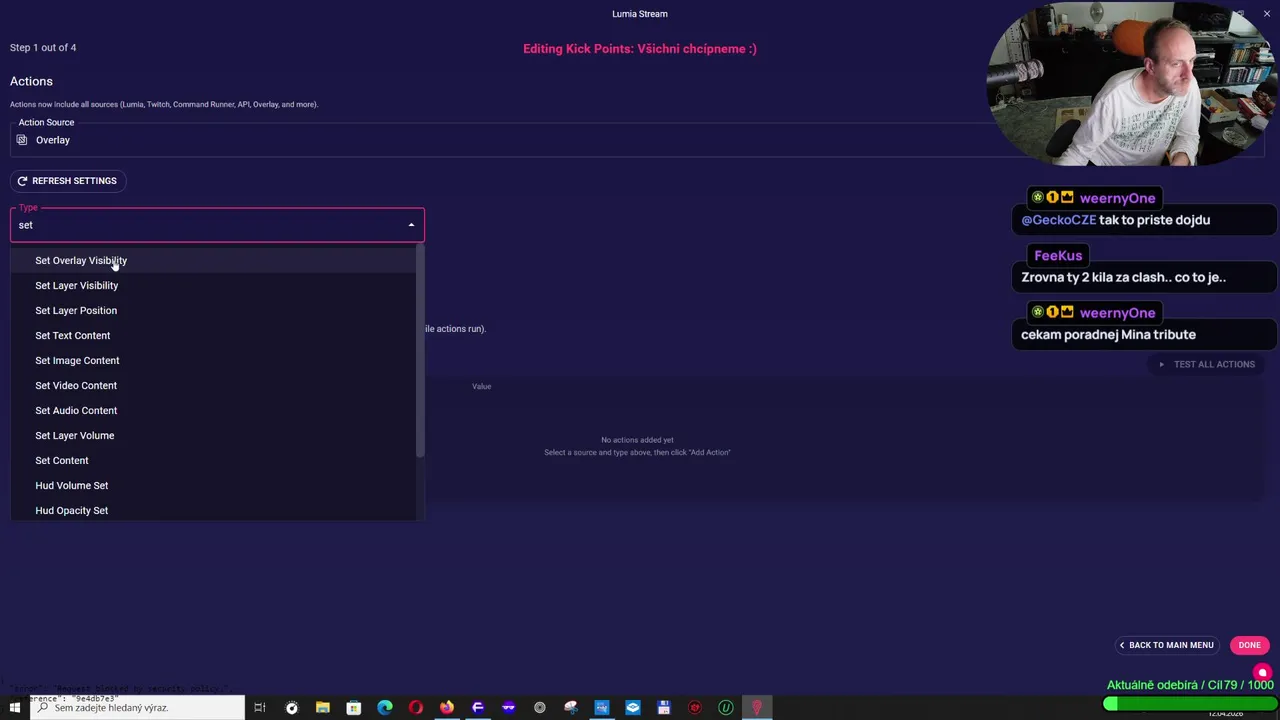Close the Lumia Stream window

(x=1266, y=13)
